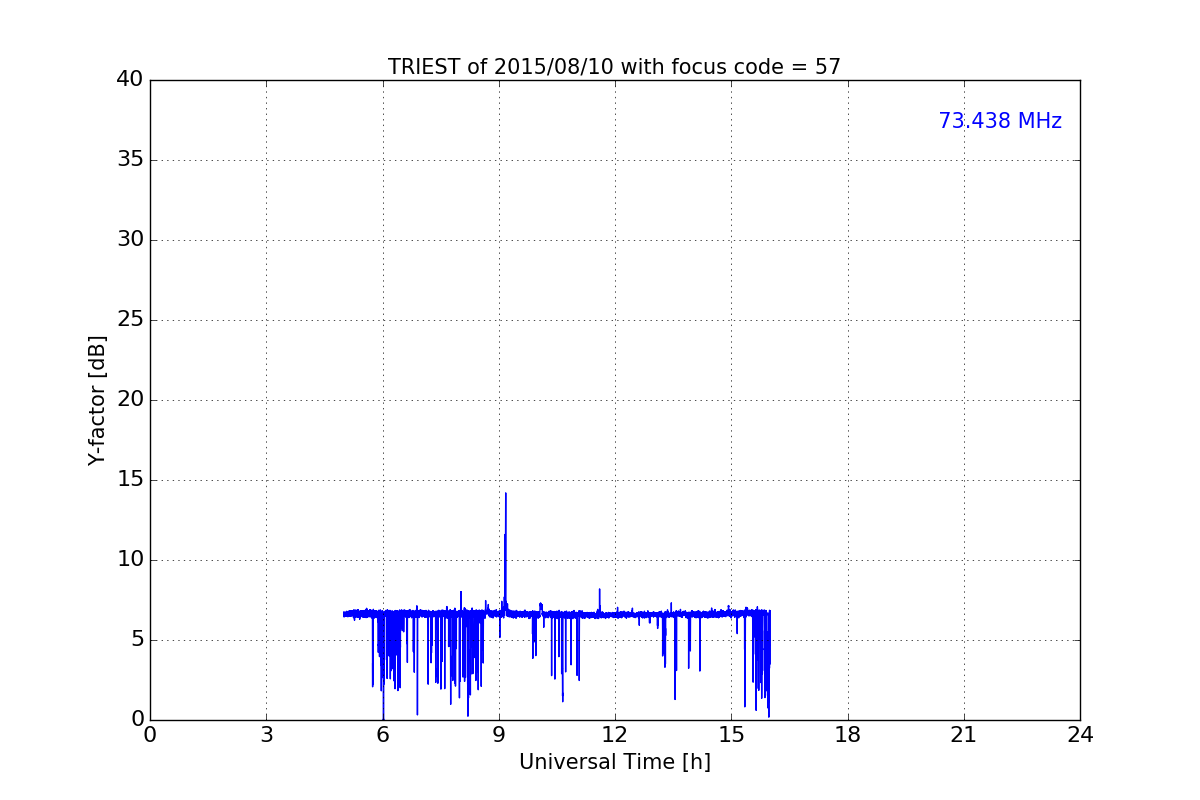
Task: Click the x-axis tick label '9'
Action: (499, 735)
